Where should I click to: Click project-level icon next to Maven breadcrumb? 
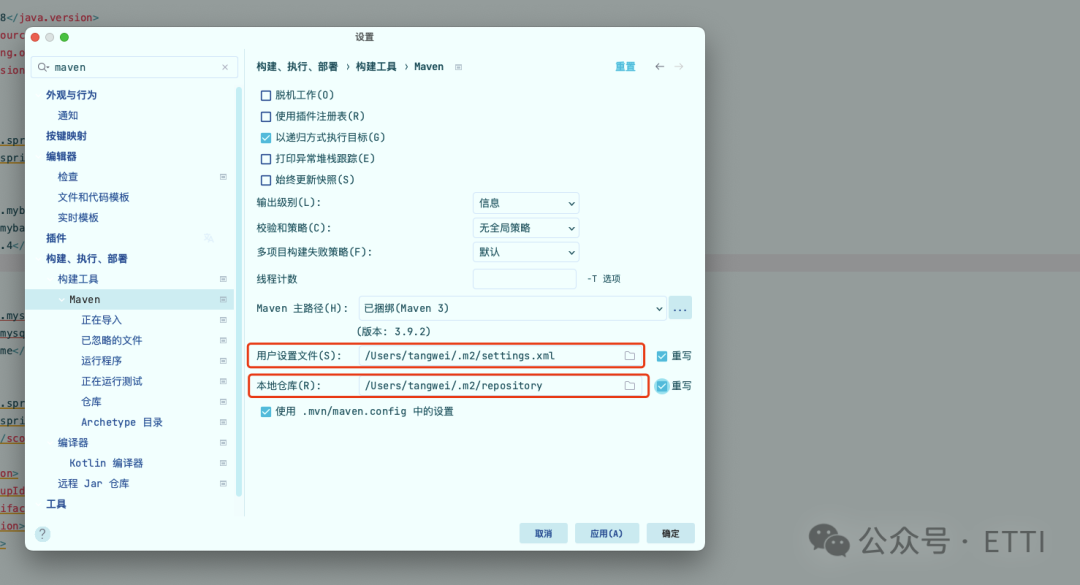458,67
